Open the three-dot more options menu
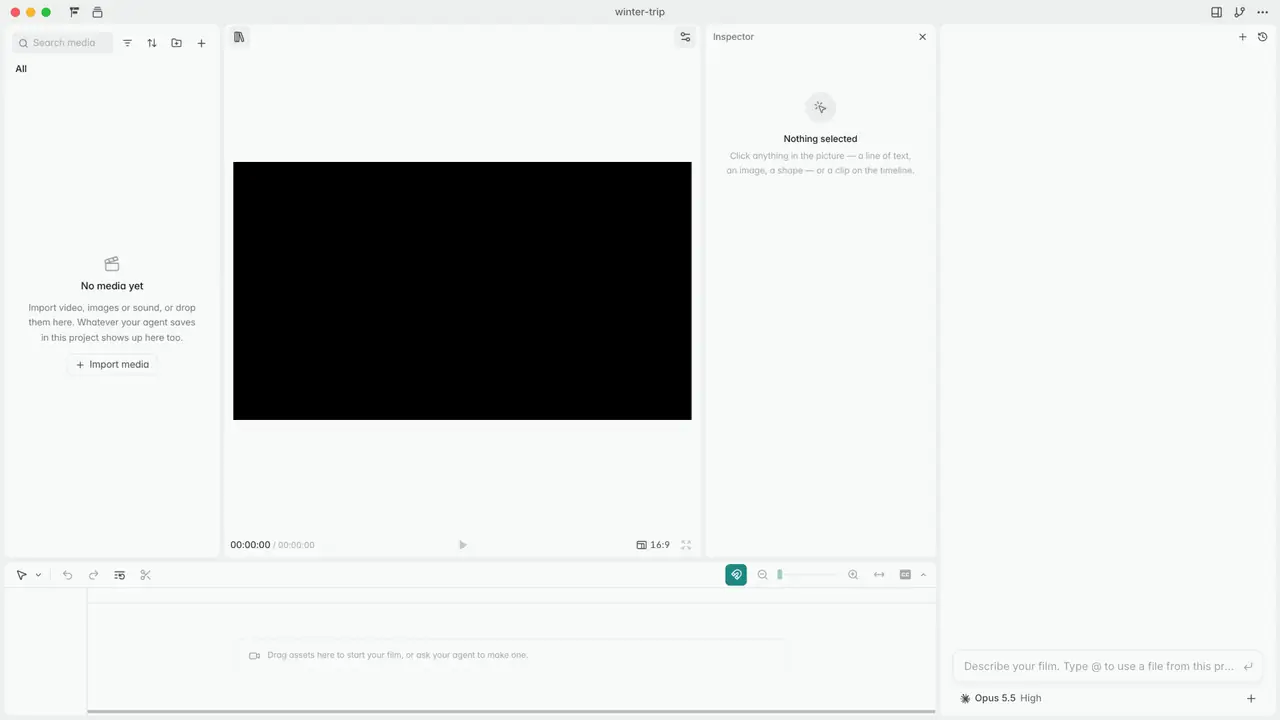The width and height of the screenshot is (1280, 720). (1263, 12)
